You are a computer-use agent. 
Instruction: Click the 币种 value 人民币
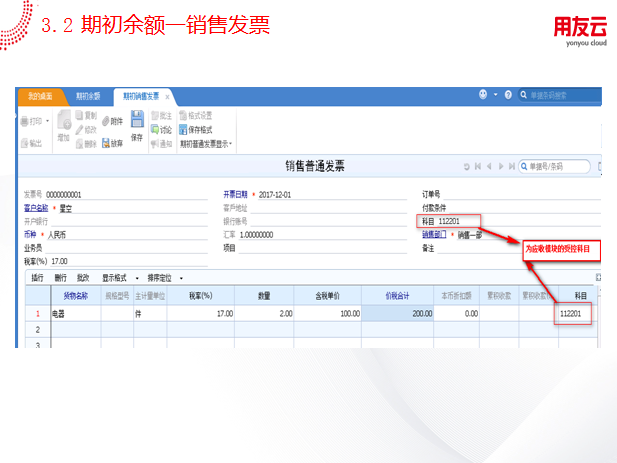coord(57,235)
